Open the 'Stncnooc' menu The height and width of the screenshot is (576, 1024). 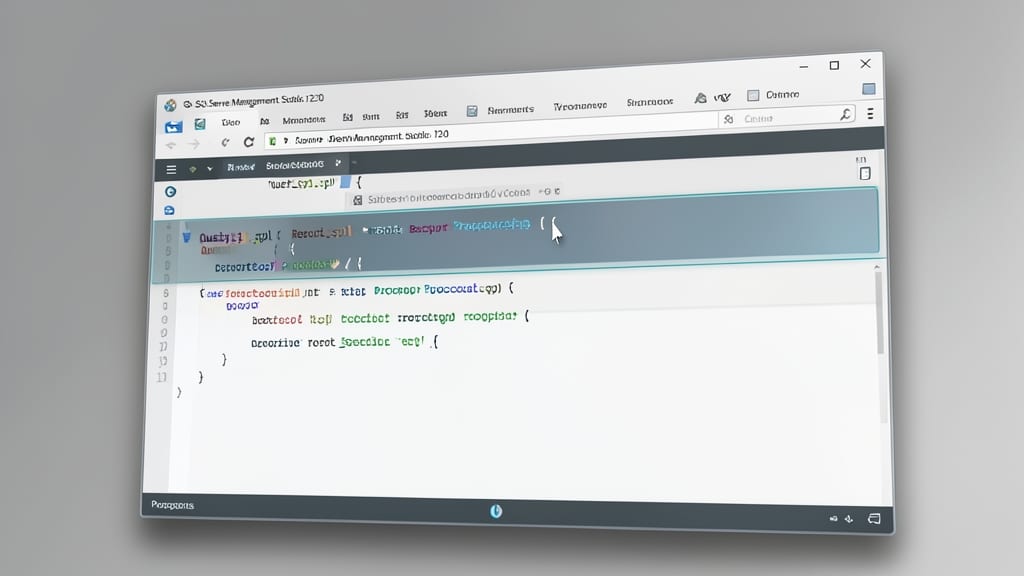pyautogui.click(x=650, y=102)
